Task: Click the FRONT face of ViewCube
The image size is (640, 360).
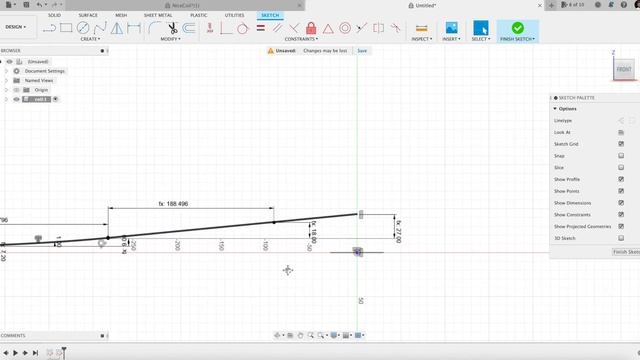Action: pyautogui.click(x=624, y=69)
